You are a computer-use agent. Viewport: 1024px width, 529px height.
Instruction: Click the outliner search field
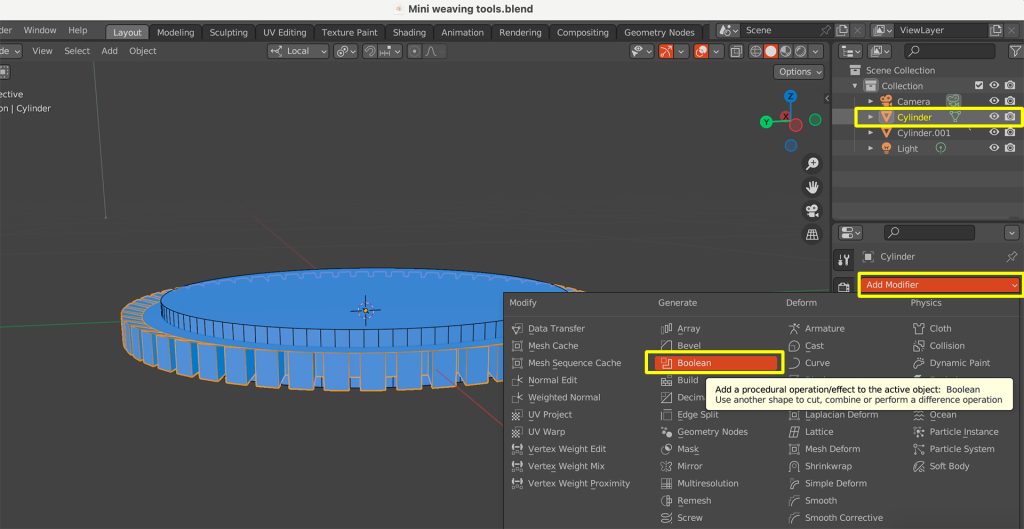pyautogui.click(x=950, y=51)
